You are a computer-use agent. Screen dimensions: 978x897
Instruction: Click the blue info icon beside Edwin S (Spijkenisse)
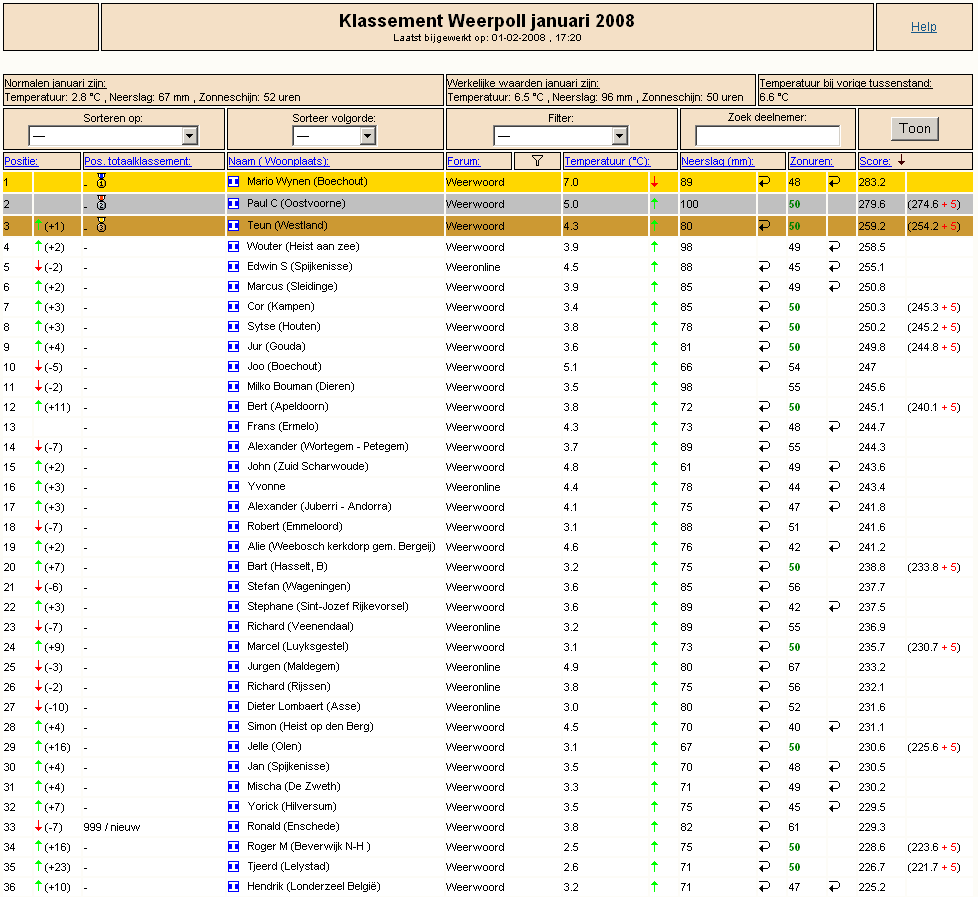[x=233, y=266]
